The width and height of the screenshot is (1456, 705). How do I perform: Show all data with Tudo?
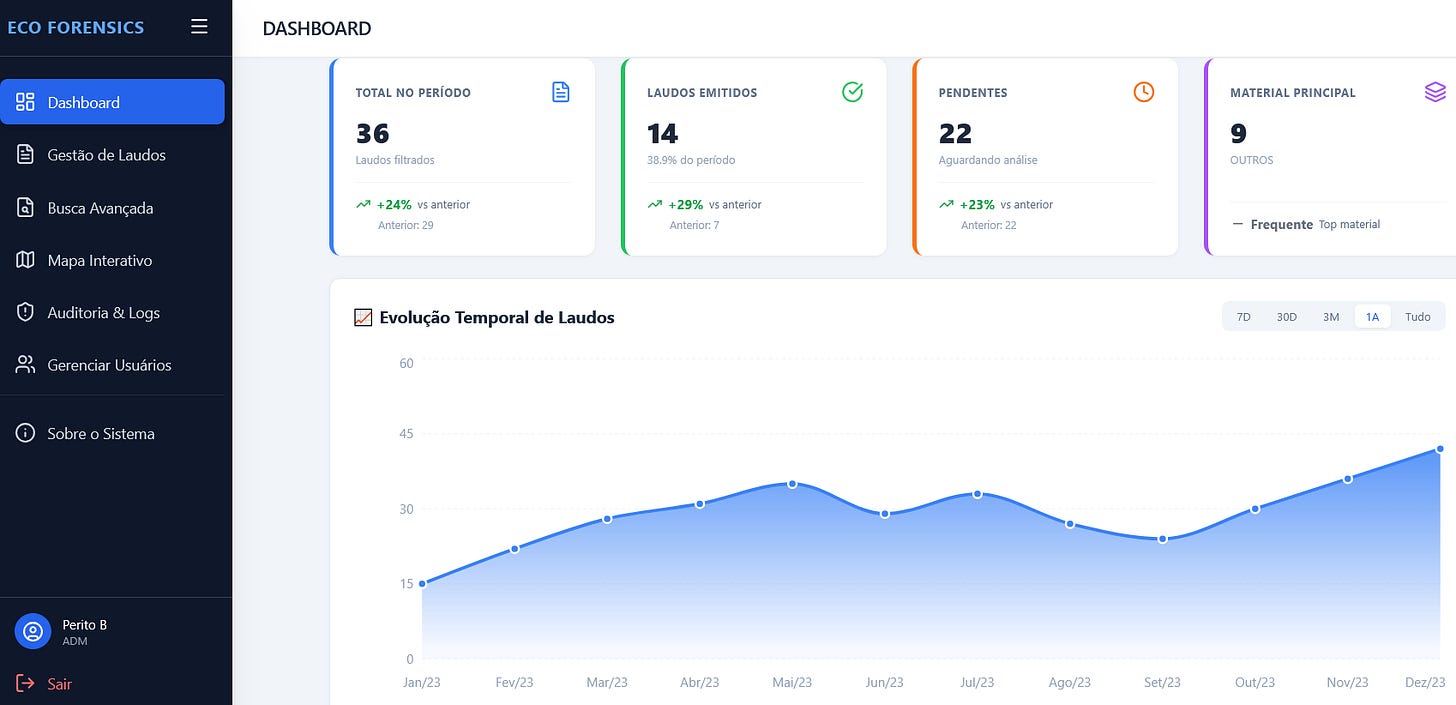(x=1418, y=317)
